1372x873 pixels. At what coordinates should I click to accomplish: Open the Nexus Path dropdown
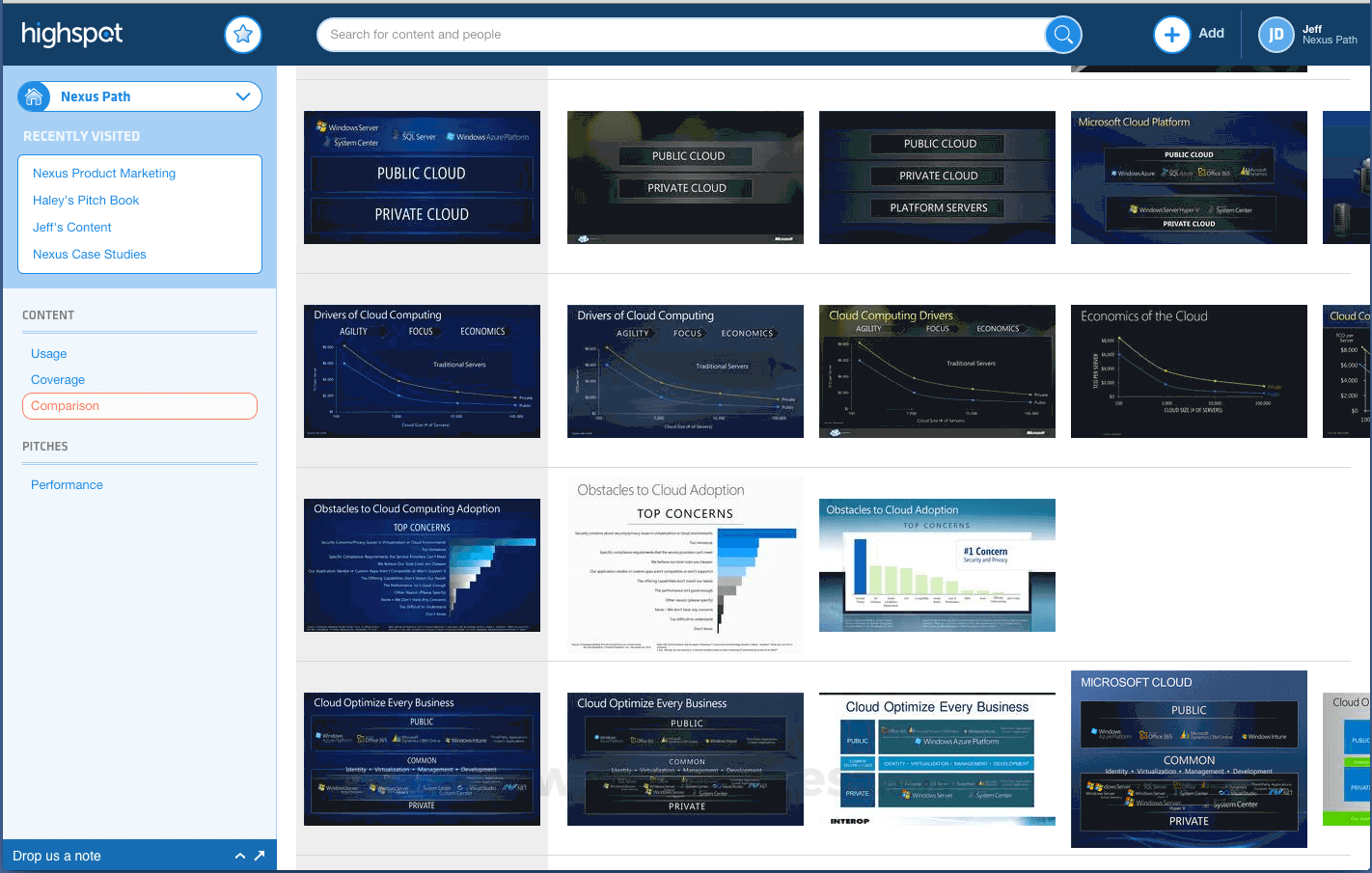click(242, 96)
